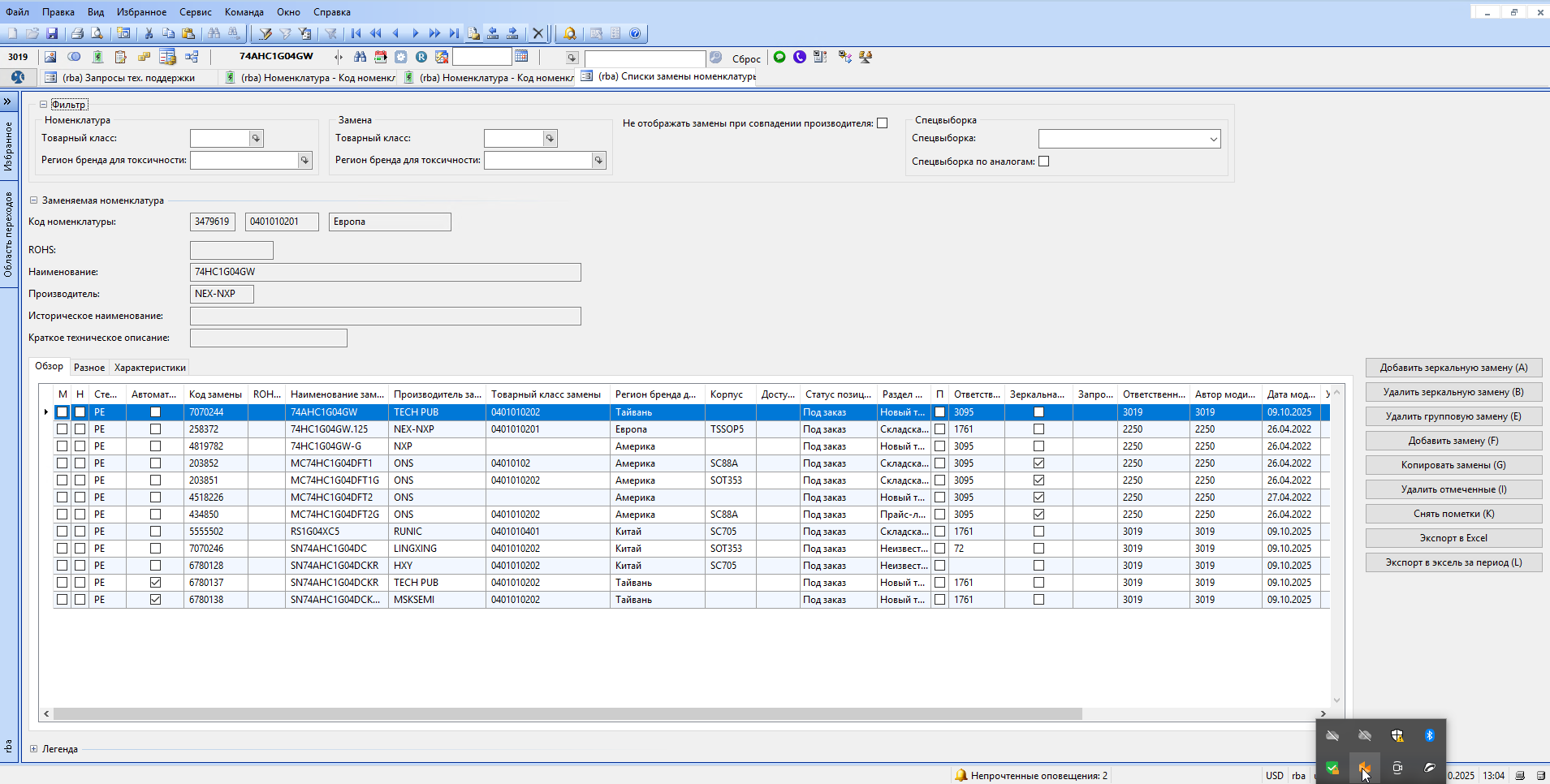This screenshot has height=784, width=1550.
Task: Switch to the 'Характеристики' tab
Action: point(149,368)
